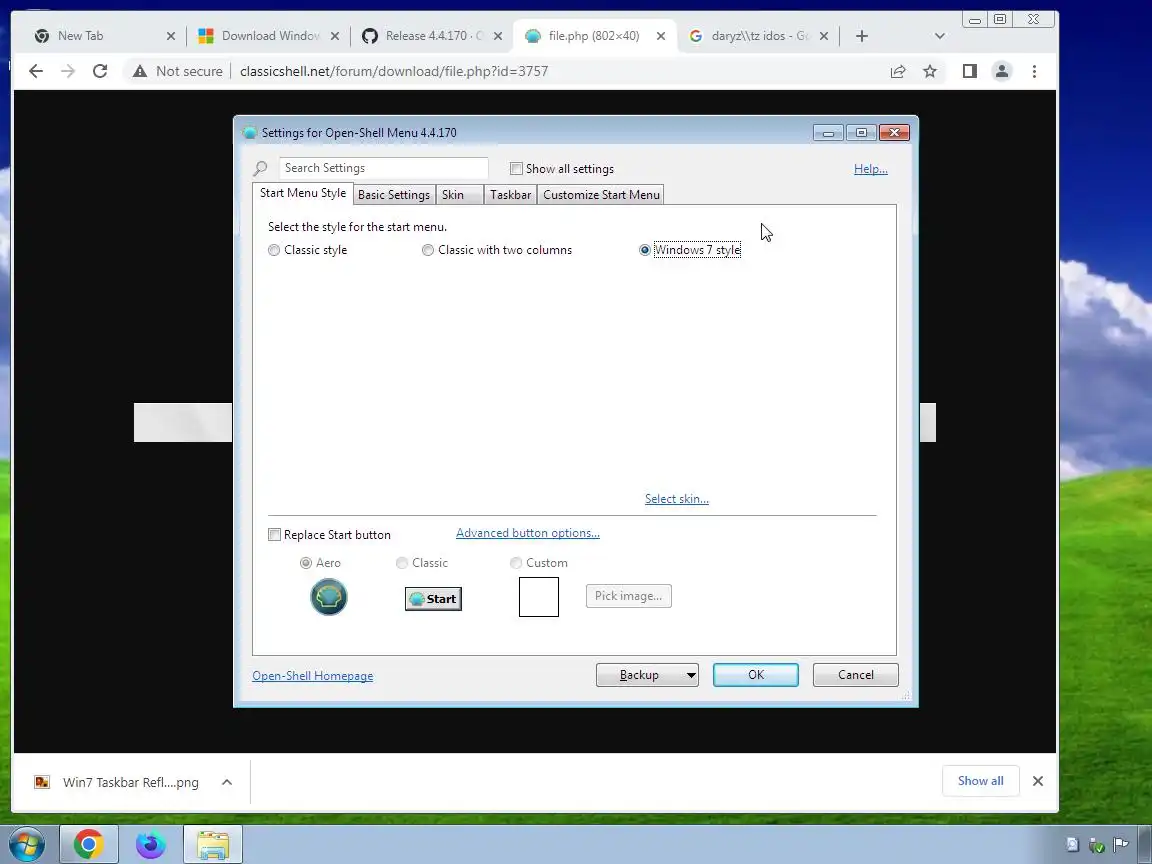Open a new tab with plus icon
Image resolution: width=1152 pixels, height=864 pixels.
tap(862, 36)
